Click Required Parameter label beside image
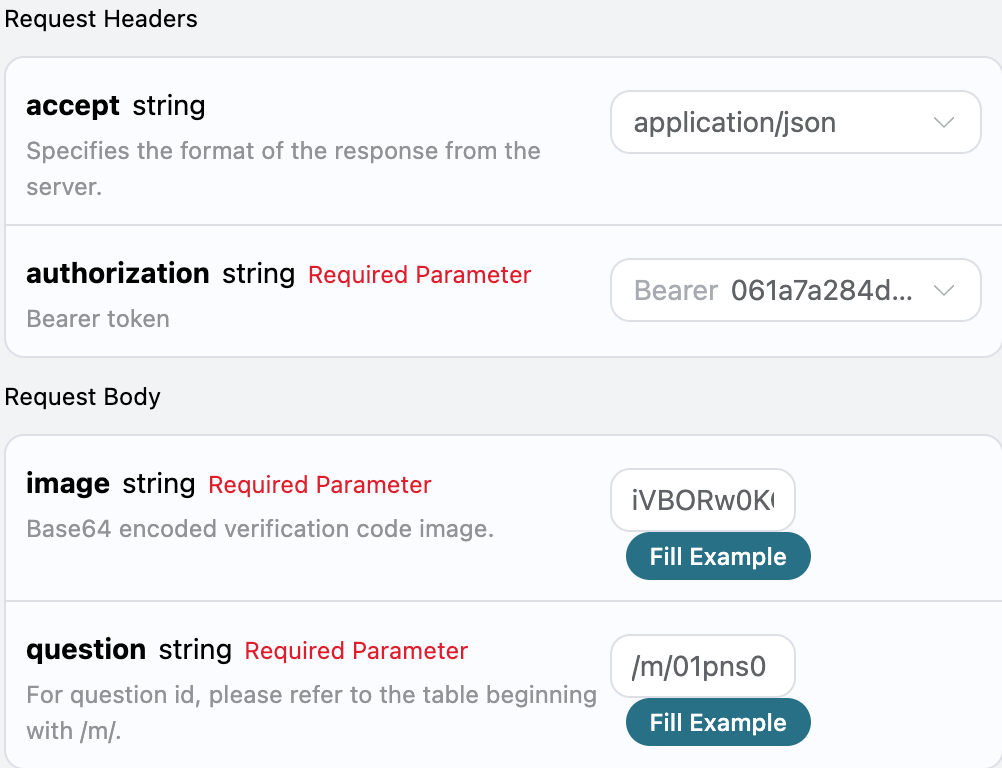Image resolution: width=1002 pixels, height=768 pixels. [x=319, y=485]
